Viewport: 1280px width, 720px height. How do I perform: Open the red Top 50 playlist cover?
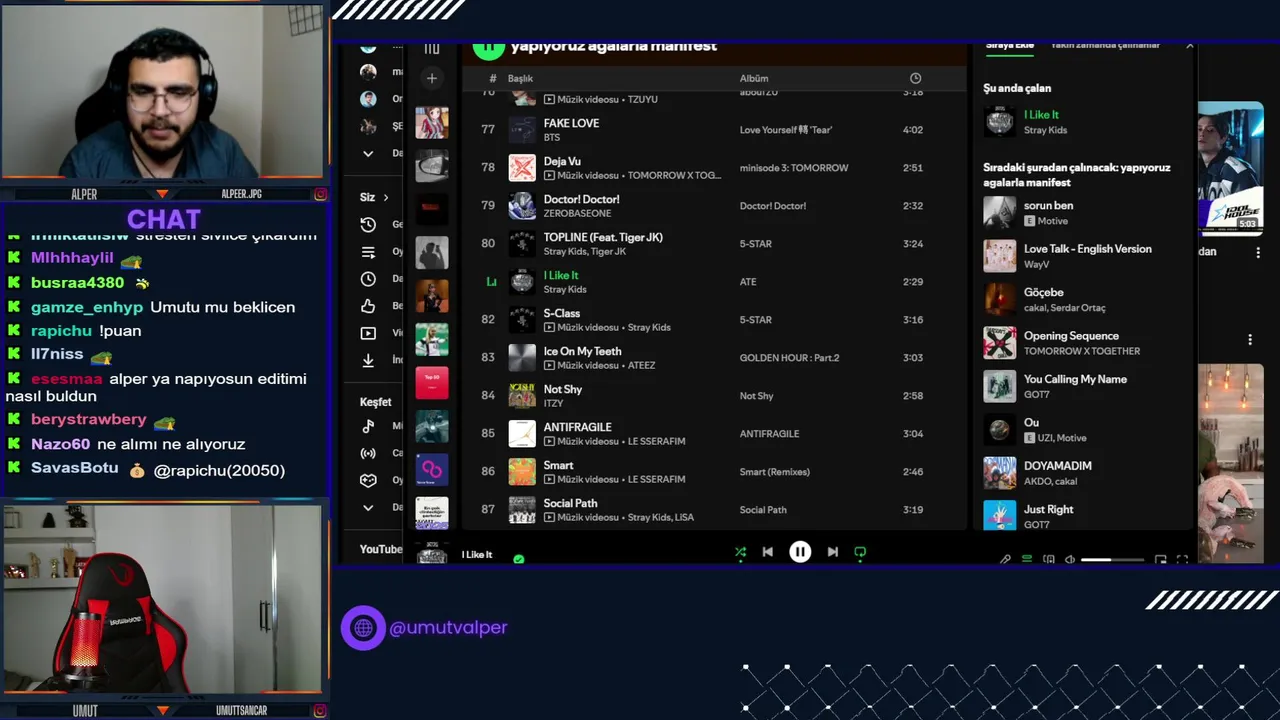(x=432, y=383)
